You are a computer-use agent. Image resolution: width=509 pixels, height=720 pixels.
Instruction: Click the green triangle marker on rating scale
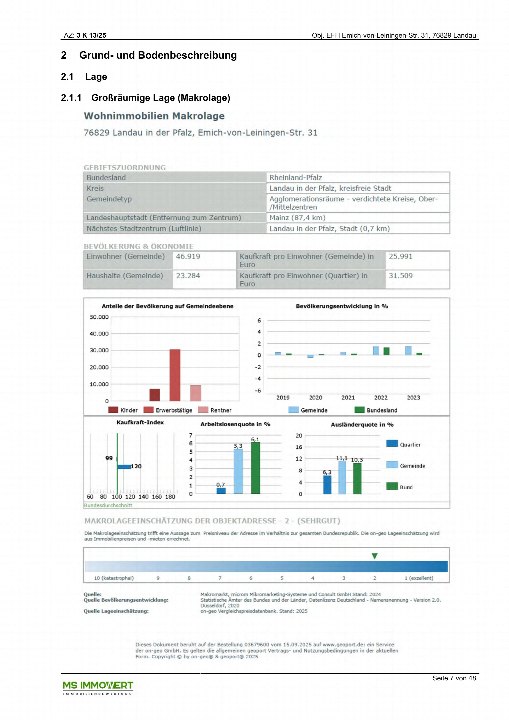374,556
